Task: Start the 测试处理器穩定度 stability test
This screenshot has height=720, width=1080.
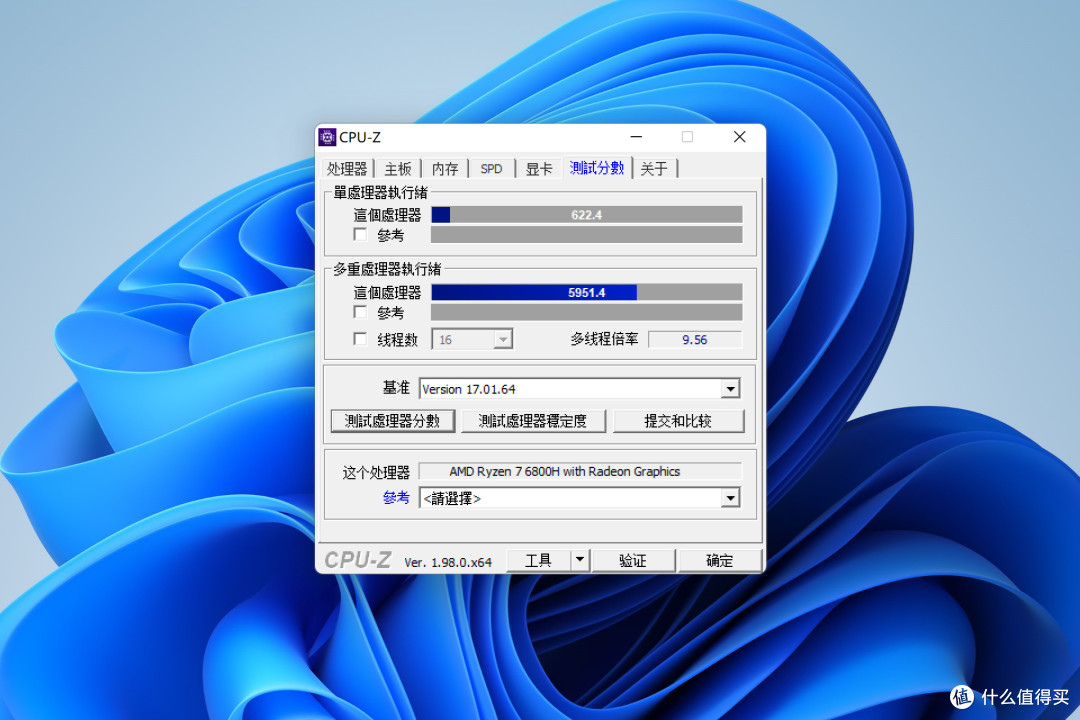Action: pos(535,420)
